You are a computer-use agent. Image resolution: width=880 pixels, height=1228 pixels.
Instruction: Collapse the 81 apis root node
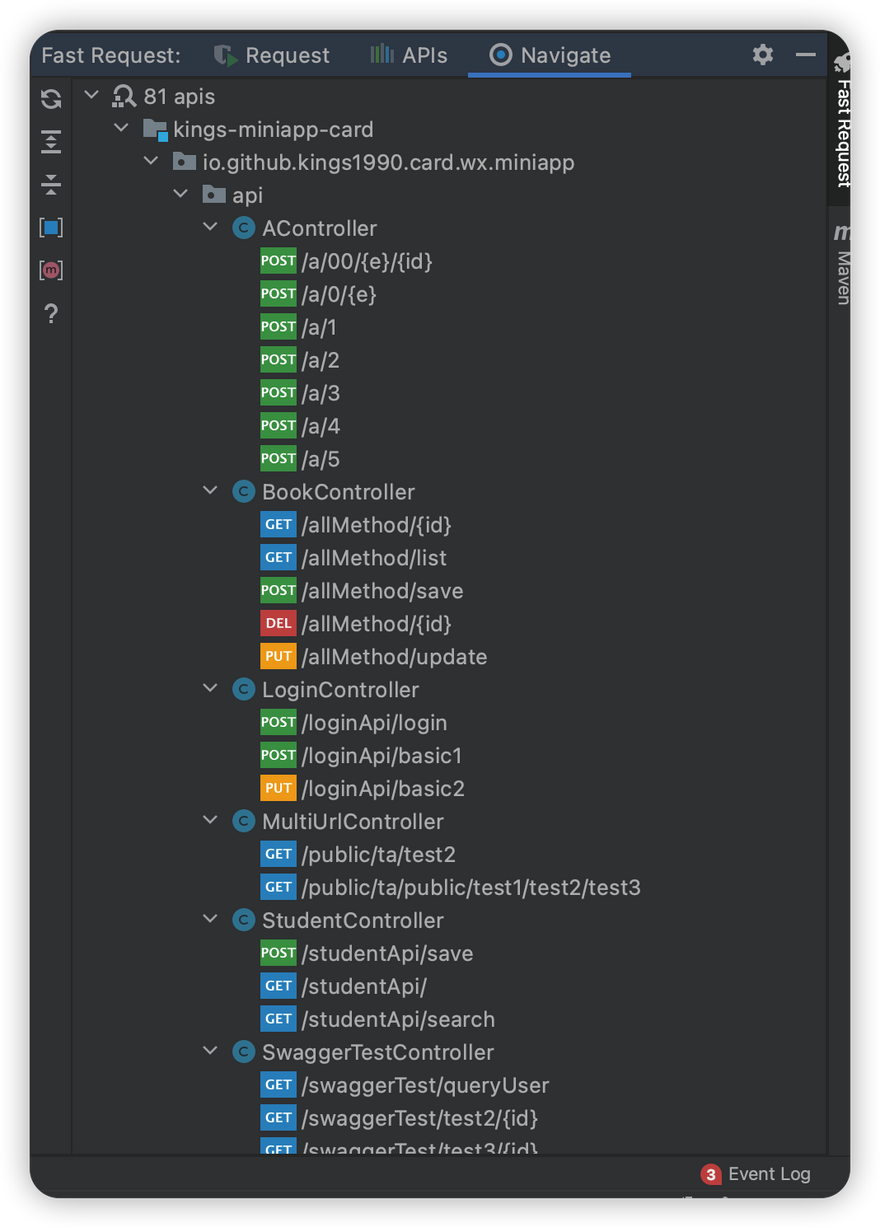[x=92, y=96]
